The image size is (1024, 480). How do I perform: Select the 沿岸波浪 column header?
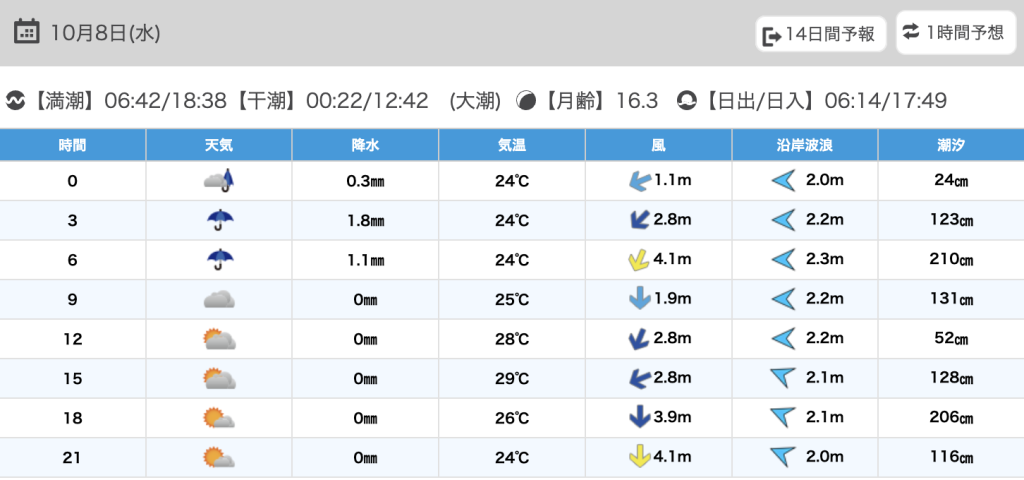(x=805, y=146)
